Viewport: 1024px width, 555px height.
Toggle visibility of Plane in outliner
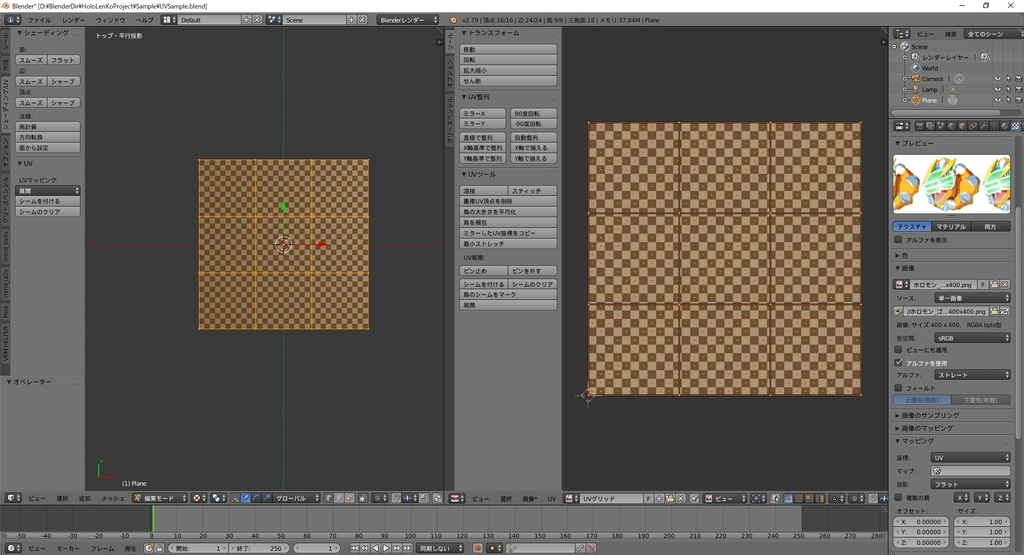point(998,100)
